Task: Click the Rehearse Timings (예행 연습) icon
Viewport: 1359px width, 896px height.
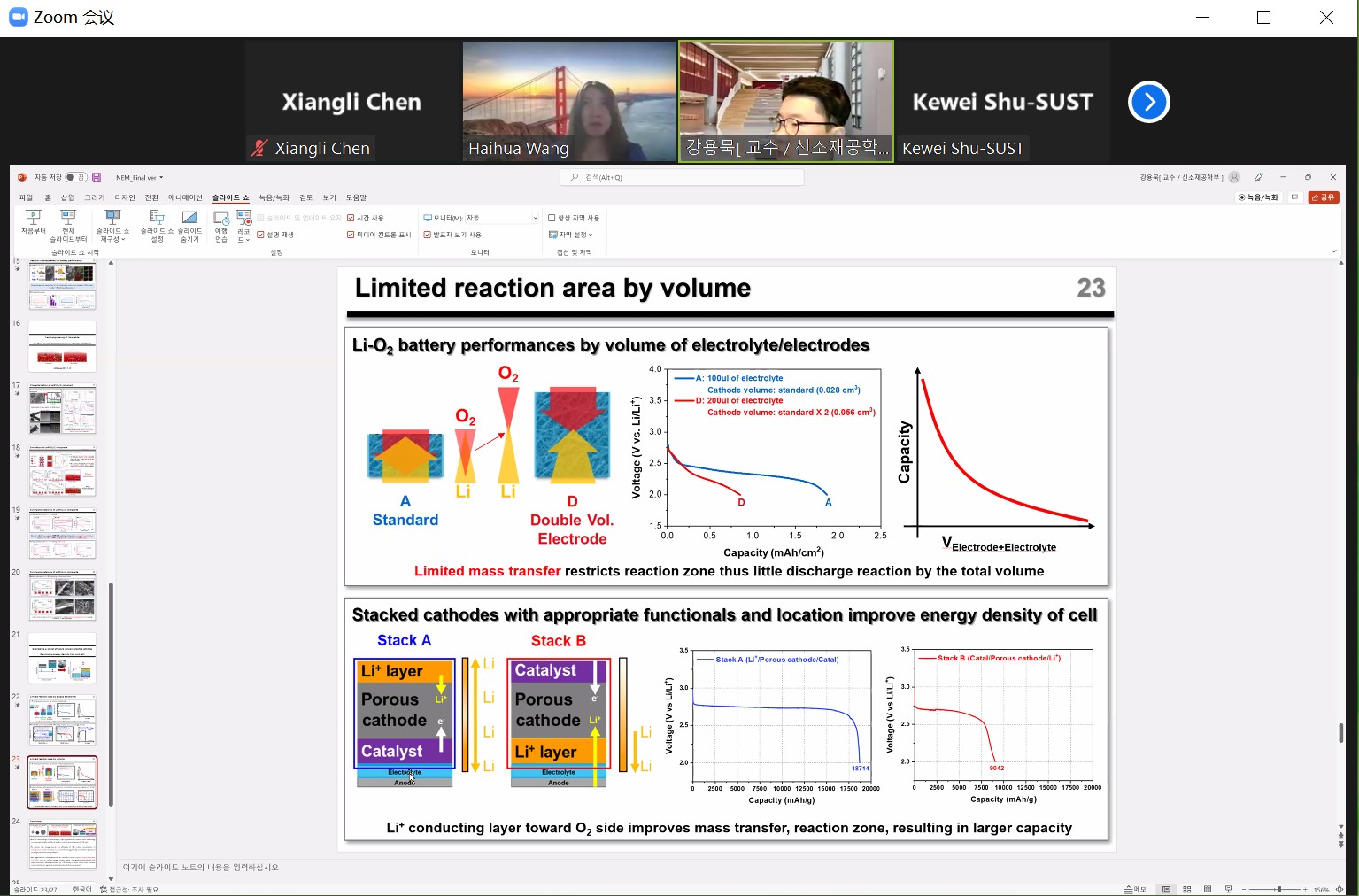Action: [x=221, y=225]
